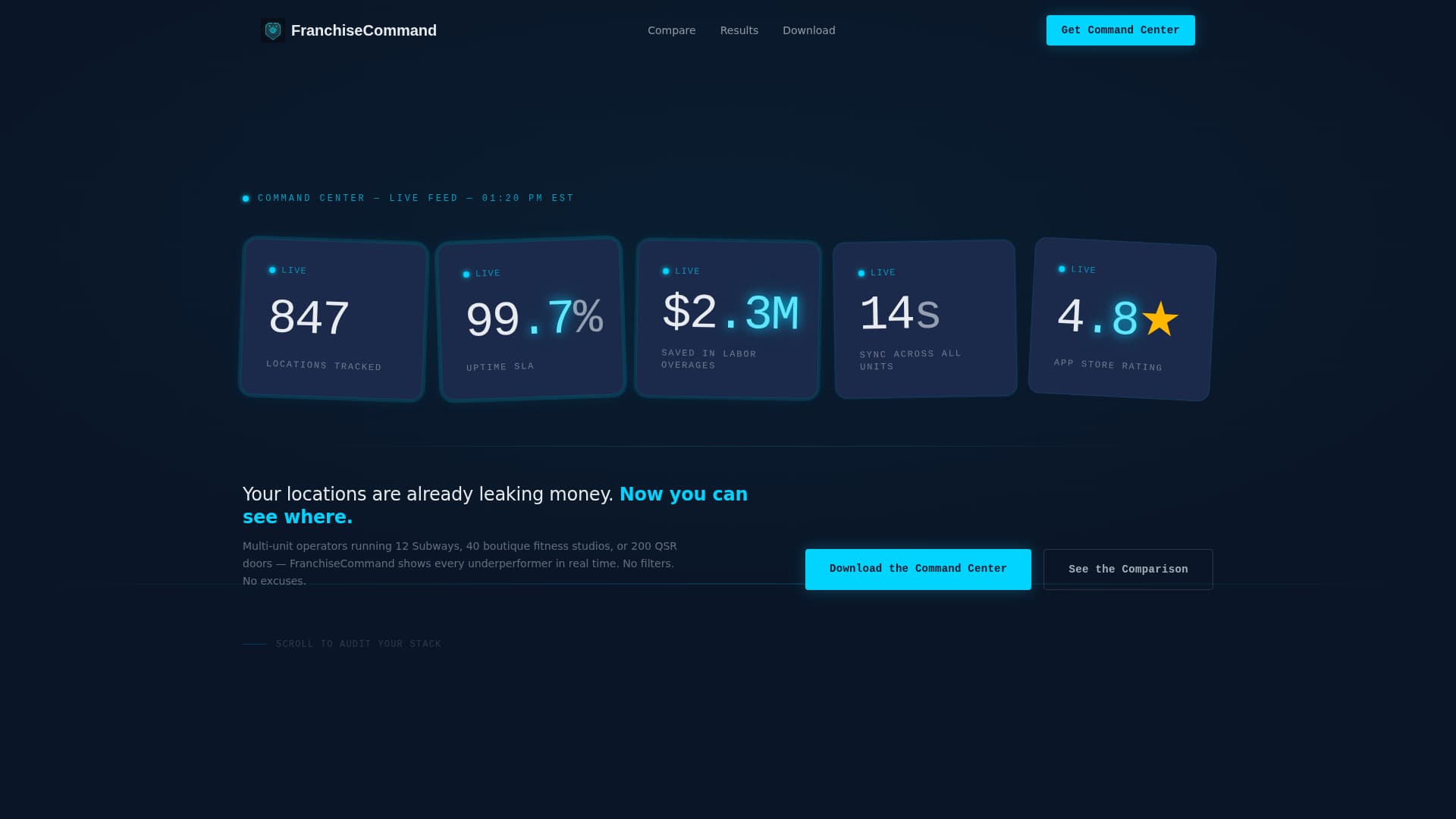
Task: Click Download the Command Center button
Action: [918, 570]
